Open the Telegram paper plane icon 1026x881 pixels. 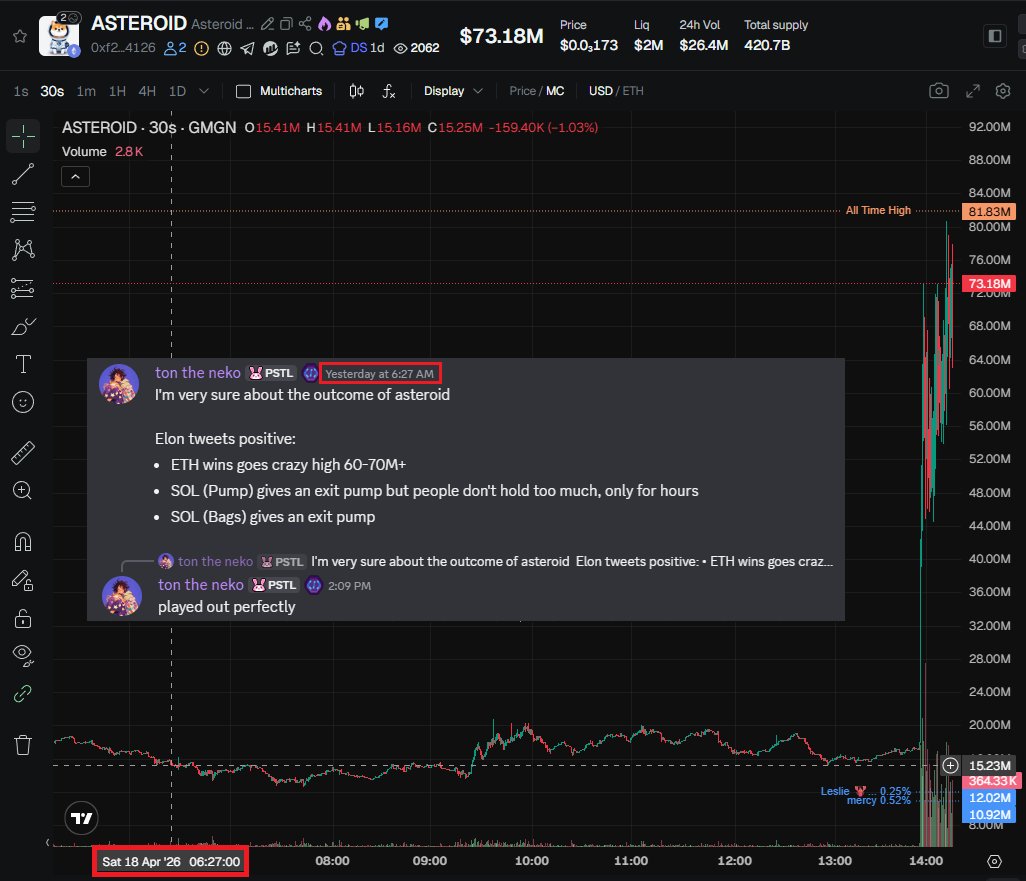[247, 48]
